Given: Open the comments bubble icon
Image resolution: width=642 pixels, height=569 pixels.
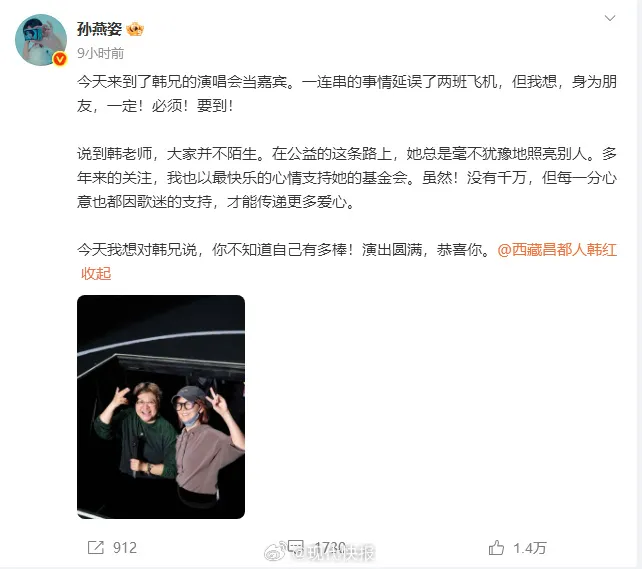Looking at the screenshot, I should click(296, 546).
